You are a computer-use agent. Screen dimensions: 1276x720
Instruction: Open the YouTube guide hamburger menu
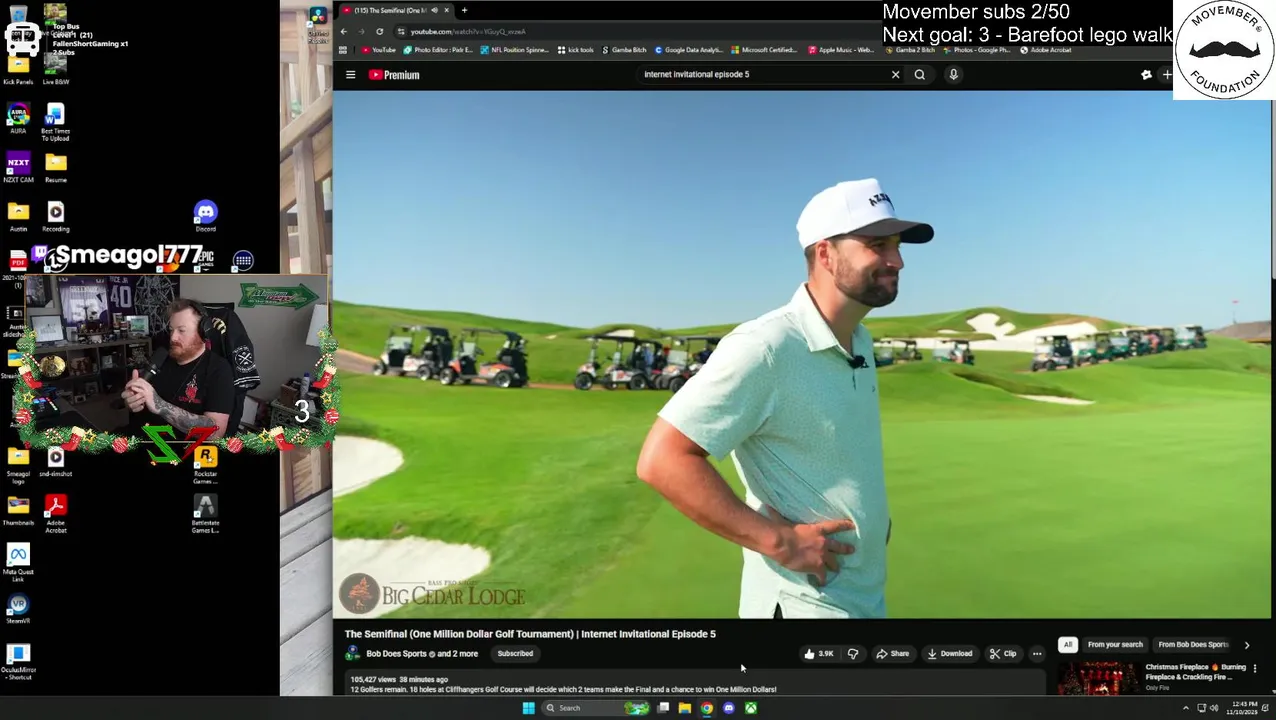351,75
